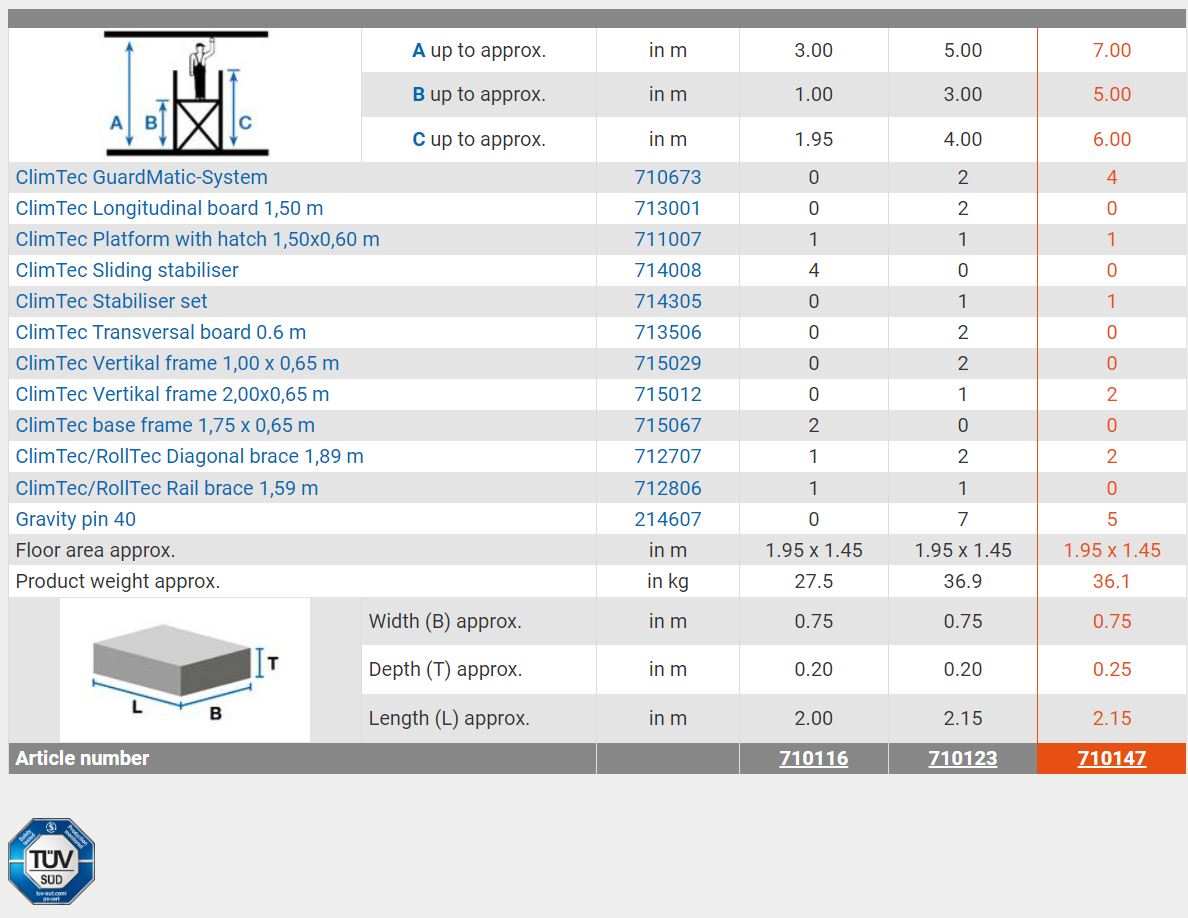Click the scaffold height diagram image
1188x918 pixels.
click(x=186, y=94)
